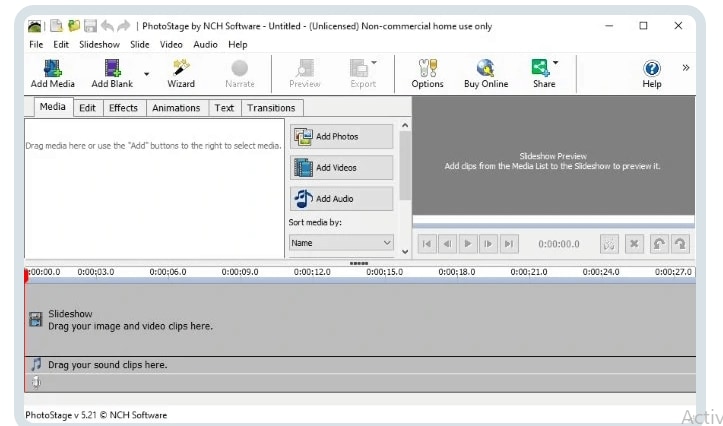This screenshot has width=723, height=426.
Task: Undo with the title bar arrow
Action: 107,26
